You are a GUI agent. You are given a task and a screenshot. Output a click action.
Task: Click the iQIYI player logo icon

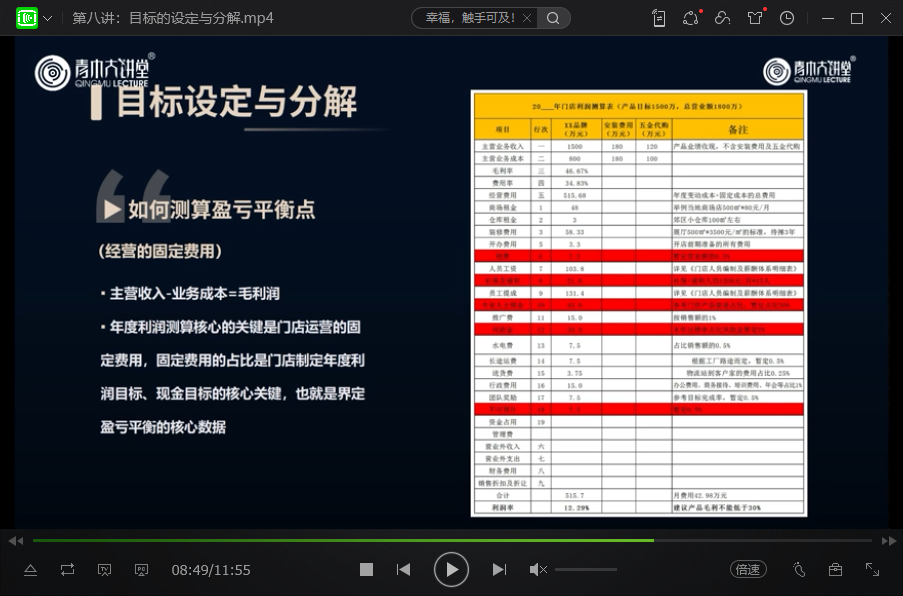coord(26,18)
